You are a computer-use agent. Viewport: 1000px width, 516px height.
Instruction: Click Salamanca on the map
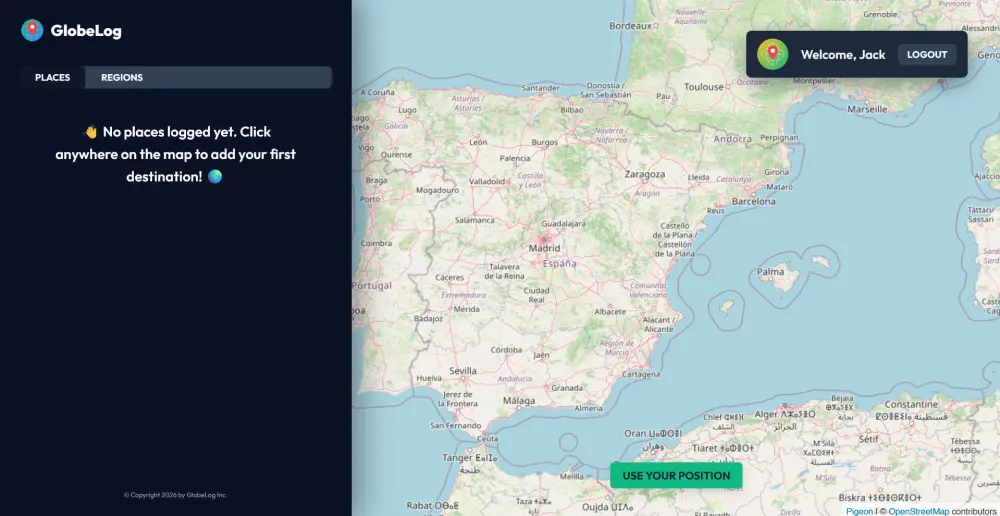474,220
